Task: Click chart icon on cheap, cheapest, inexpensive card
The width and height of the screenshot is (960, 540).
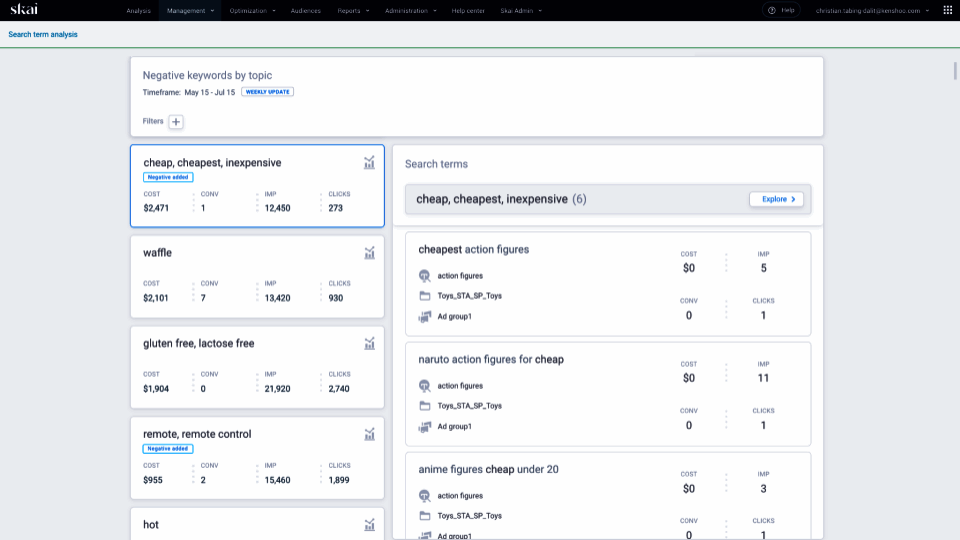Action: click(x=369, y=162)
